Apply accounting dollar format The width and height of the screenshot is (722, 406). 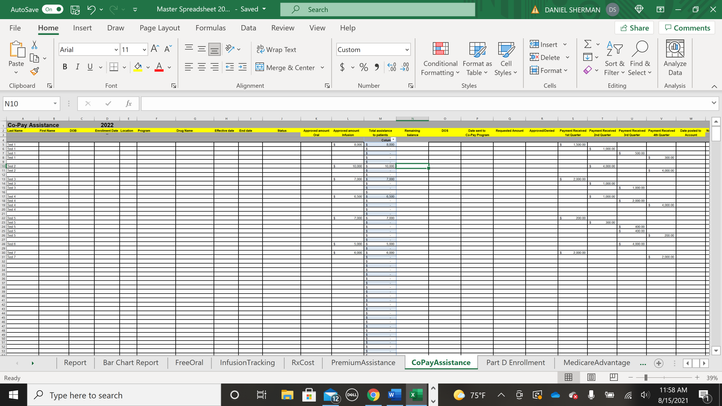[342, 67]
